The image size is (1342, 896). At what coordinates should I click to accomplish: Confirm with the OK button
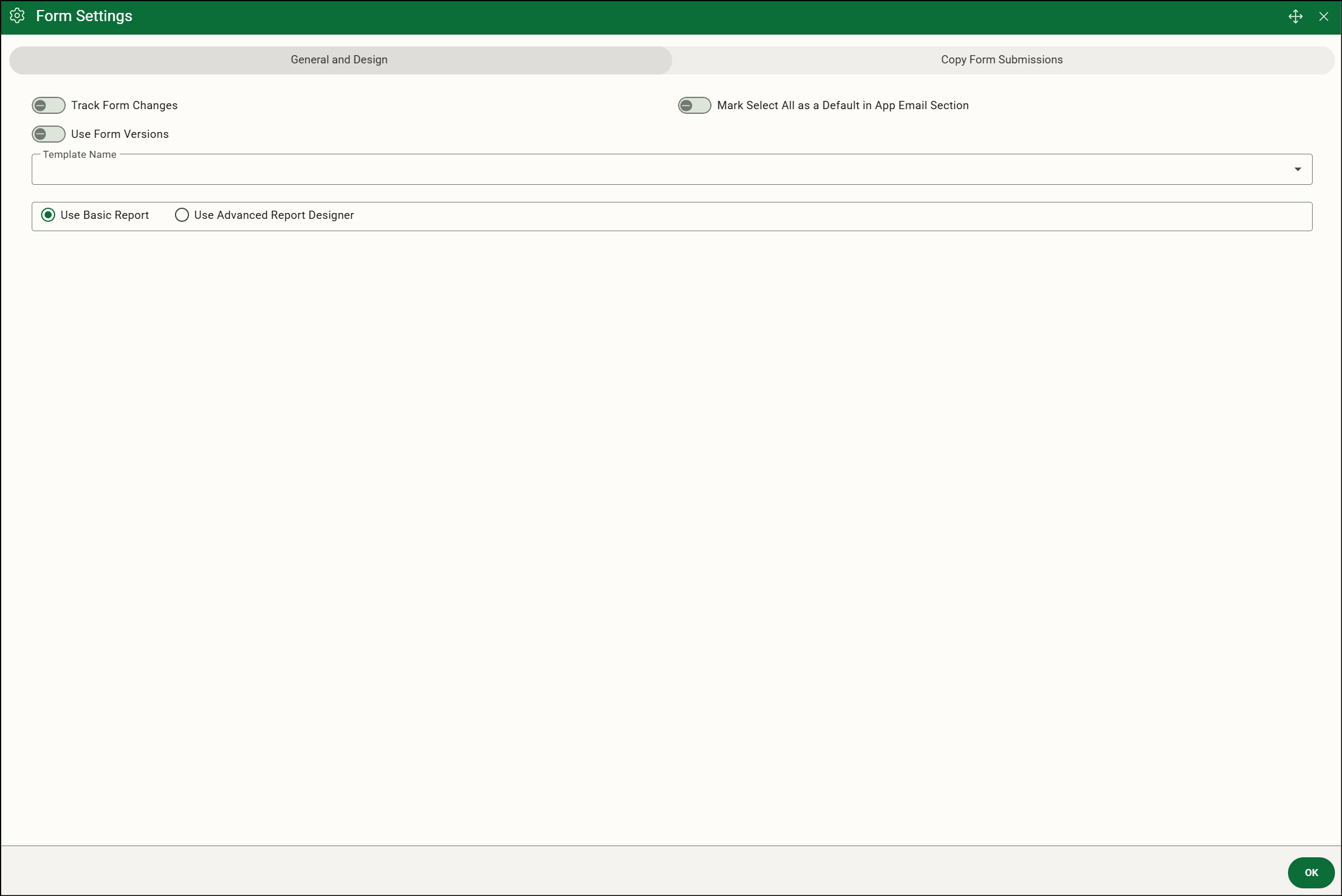pos(1311,873)
